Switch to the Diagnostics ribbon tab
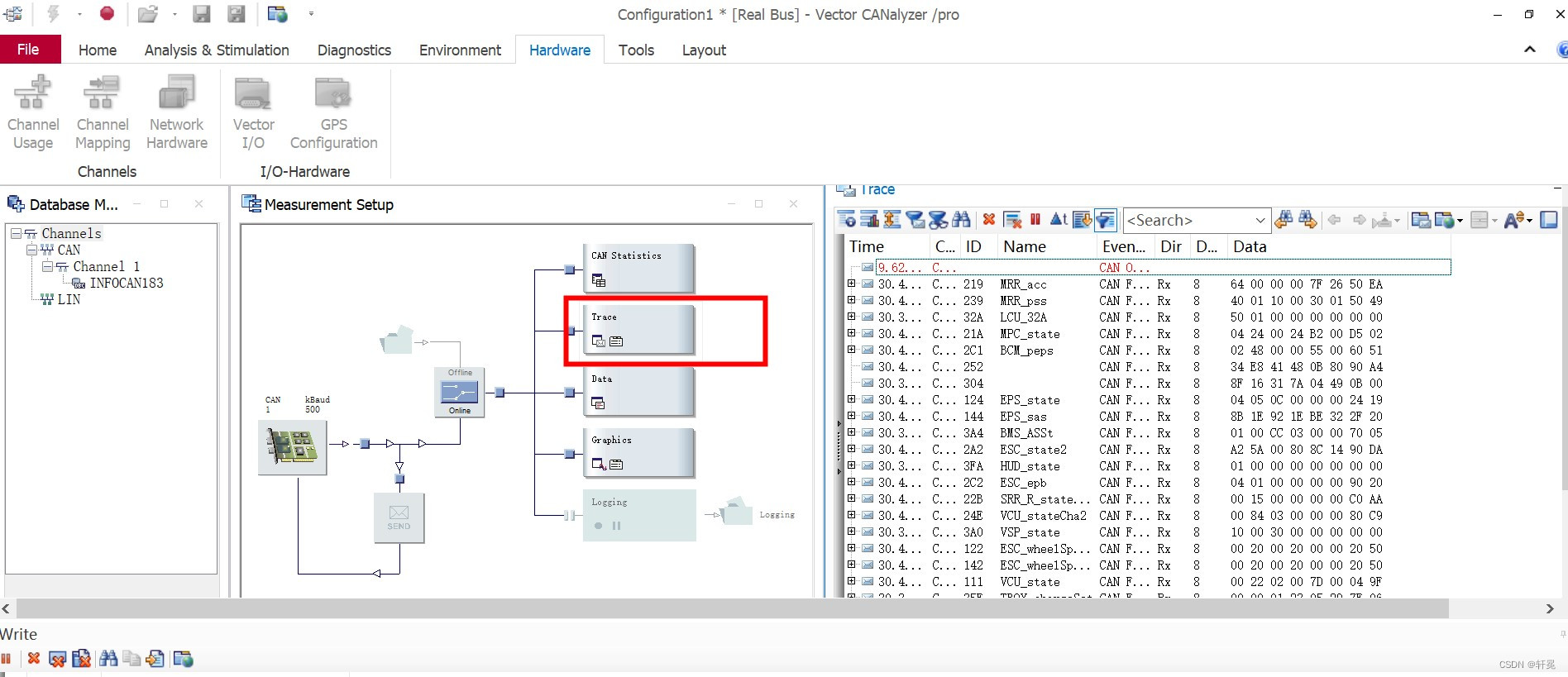The image size is (1568, 677). click(x=354, y=50)
